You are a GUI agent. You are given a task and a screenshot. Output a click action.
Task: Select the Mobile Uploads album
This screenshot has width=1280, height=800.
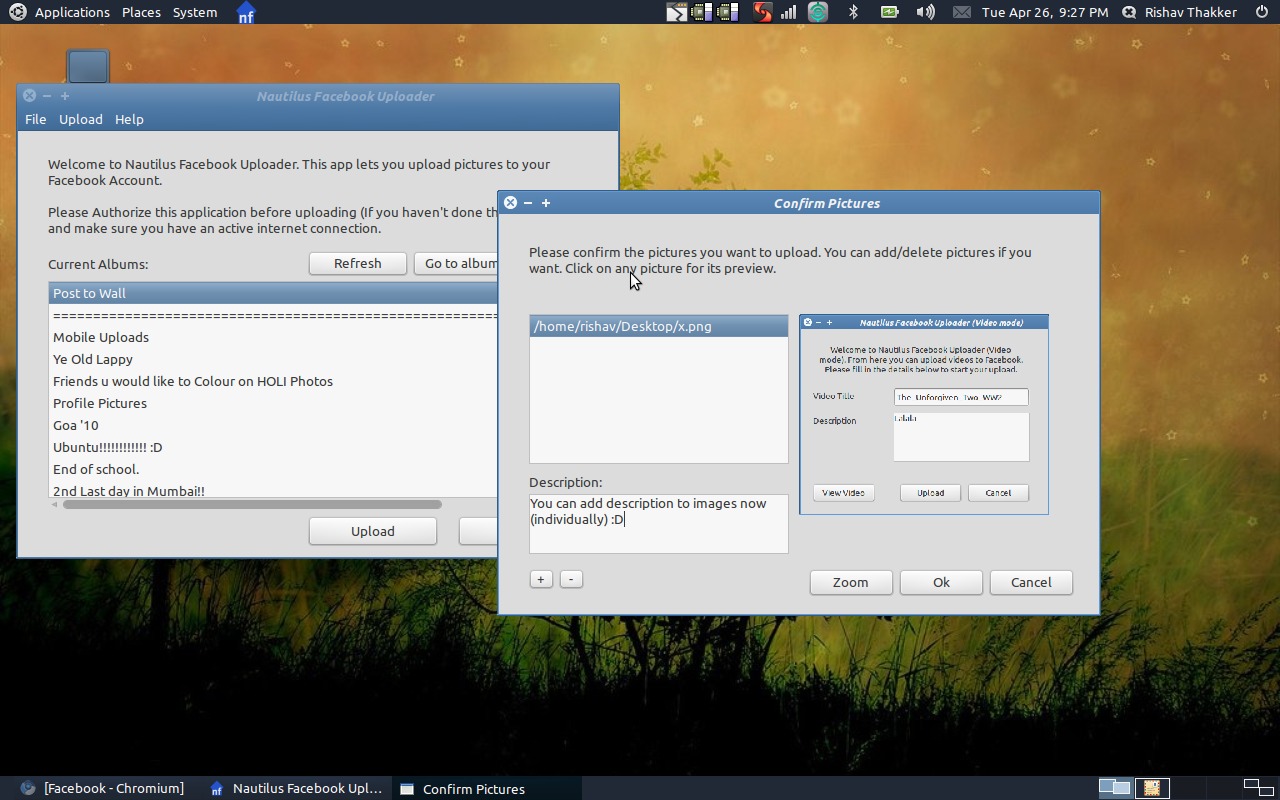[273, 337]
